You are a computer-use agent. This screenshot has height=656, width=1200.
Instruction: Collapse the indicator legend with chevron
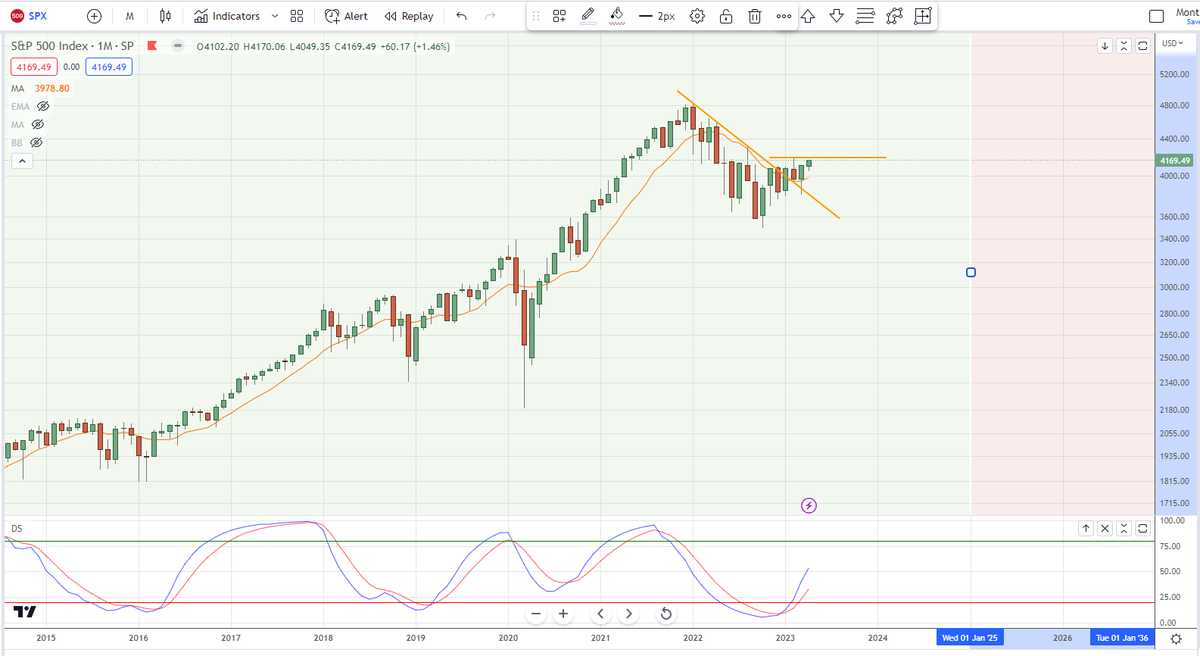click(20, 162)
